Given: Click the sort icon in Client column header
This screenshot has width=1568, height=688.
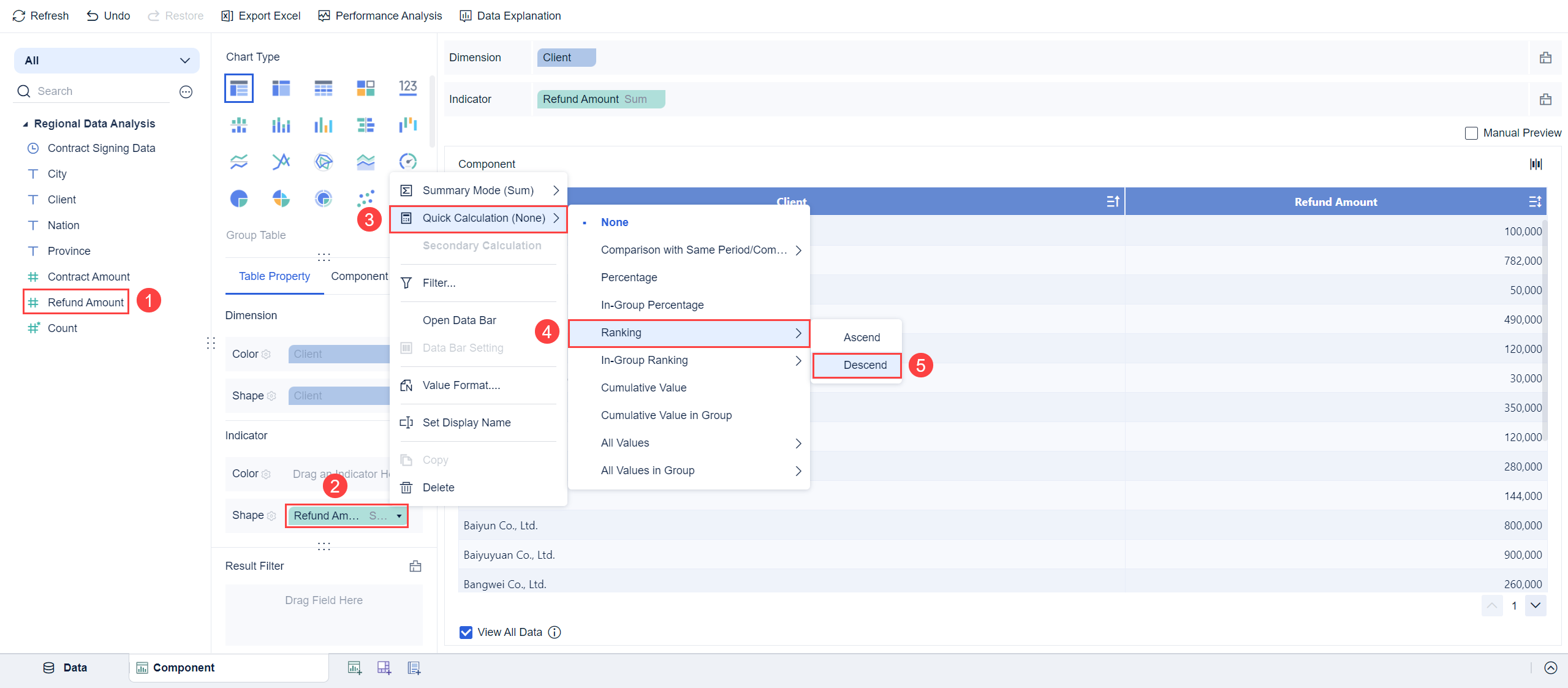Looking at the screenshot, I should coord(1113,202).
